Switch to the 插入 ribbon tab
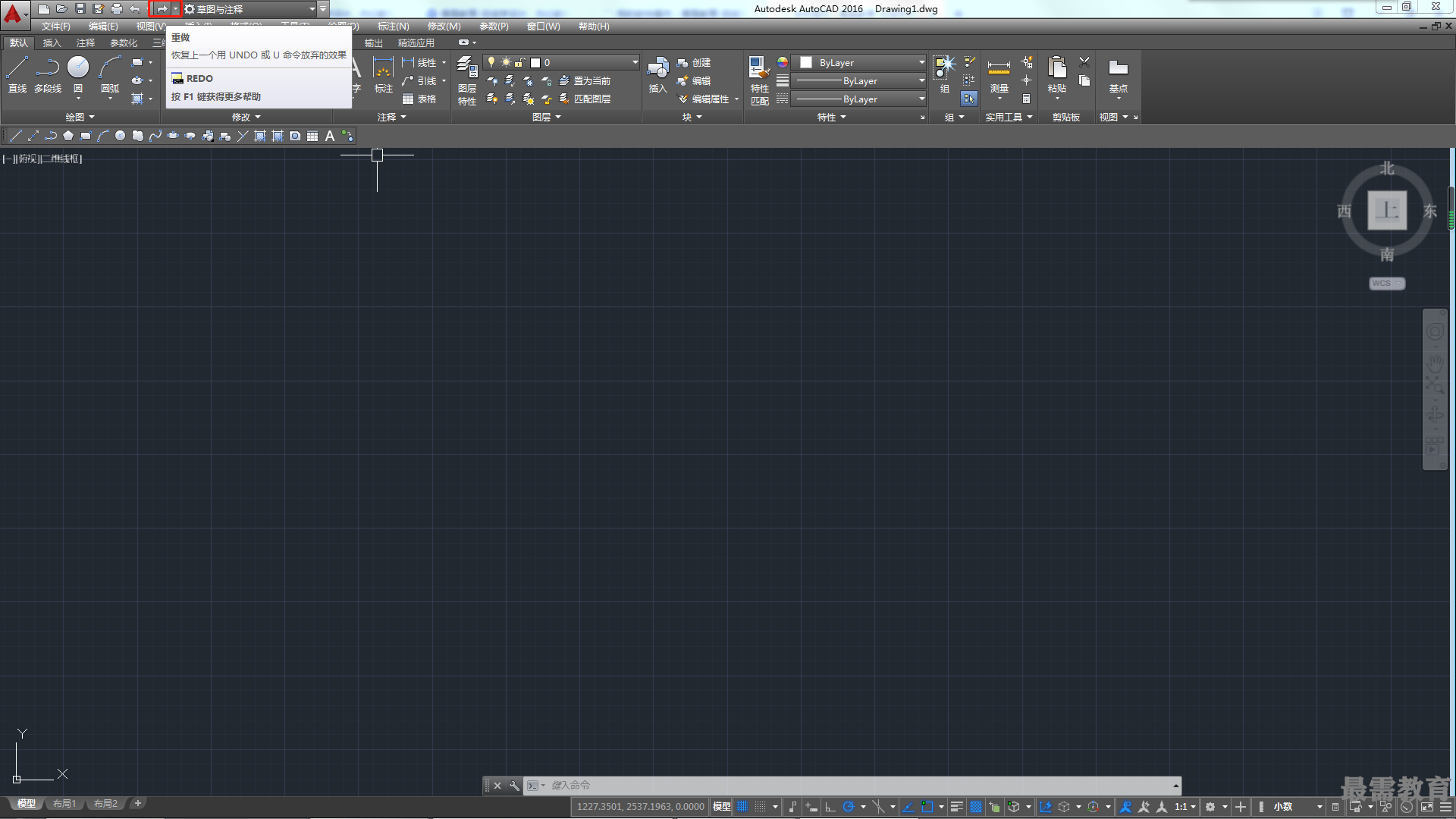 coord(52,43)
